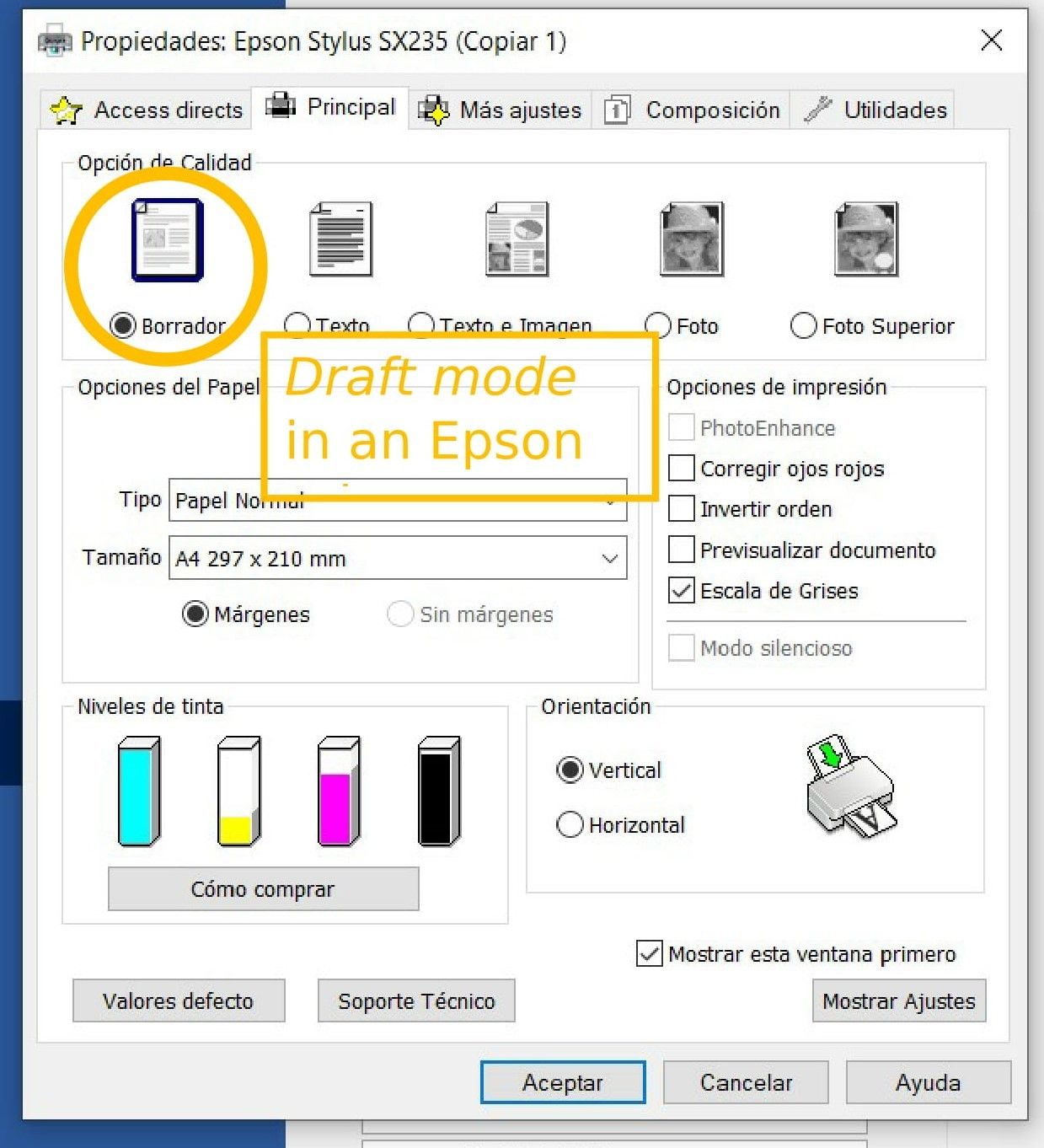Select the Foto Superior radio button
The height and width of the screenshot is (1148, 1044).
[x=804, y=325]
